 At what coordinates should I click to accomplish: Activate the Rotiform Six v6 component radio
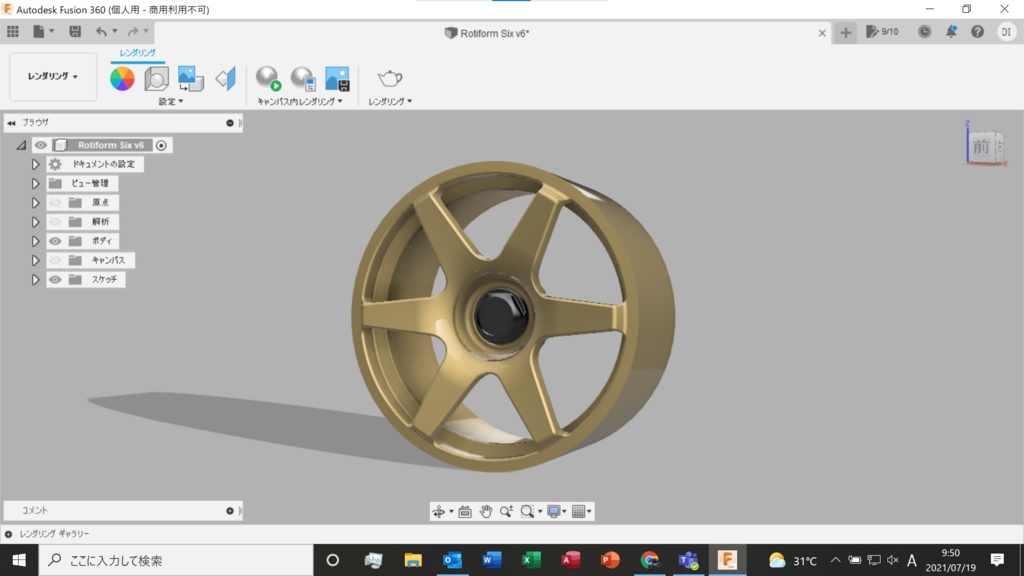click(x=161, y=145)
